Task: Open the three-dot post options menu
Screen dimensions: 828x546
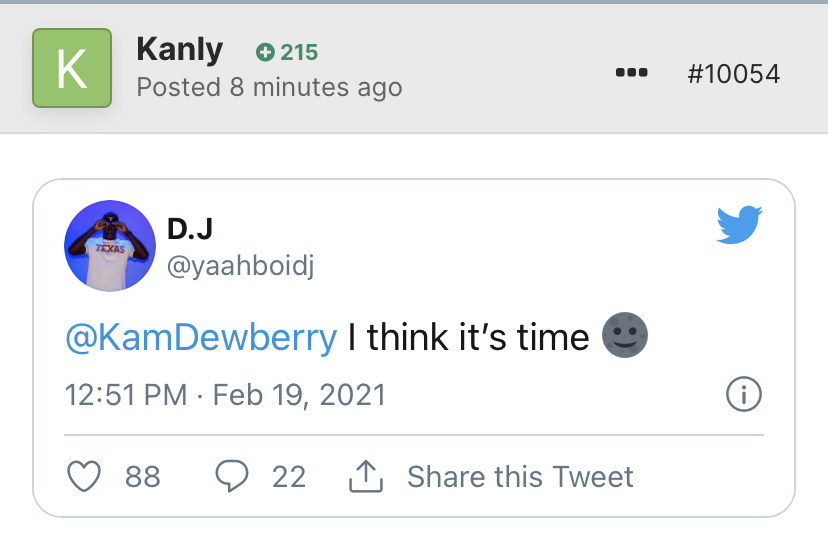Action: click(631, 73)
